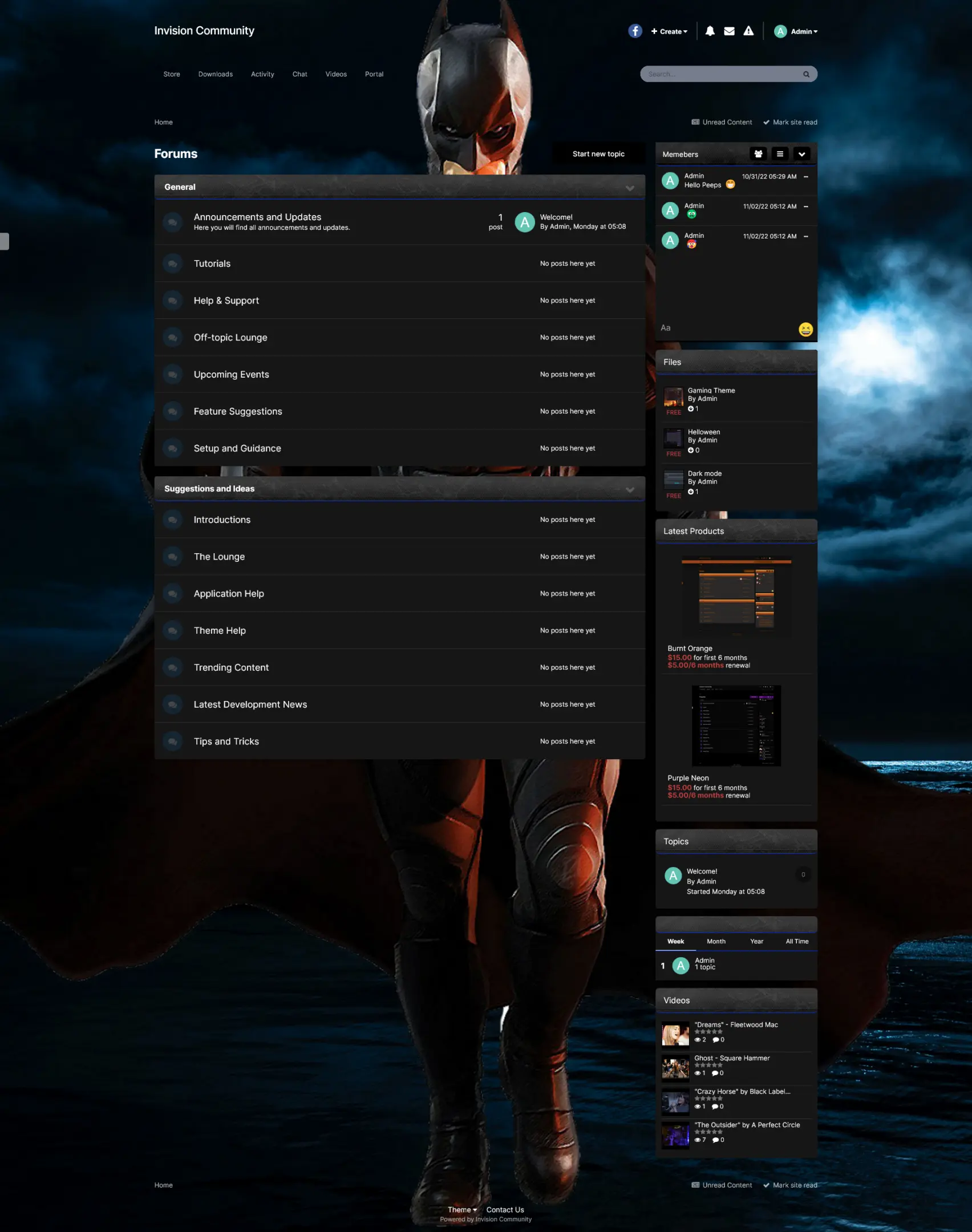Screen dimensions: 972x1232
Task: Open the Portal menu item
Action: pos(374,74)
